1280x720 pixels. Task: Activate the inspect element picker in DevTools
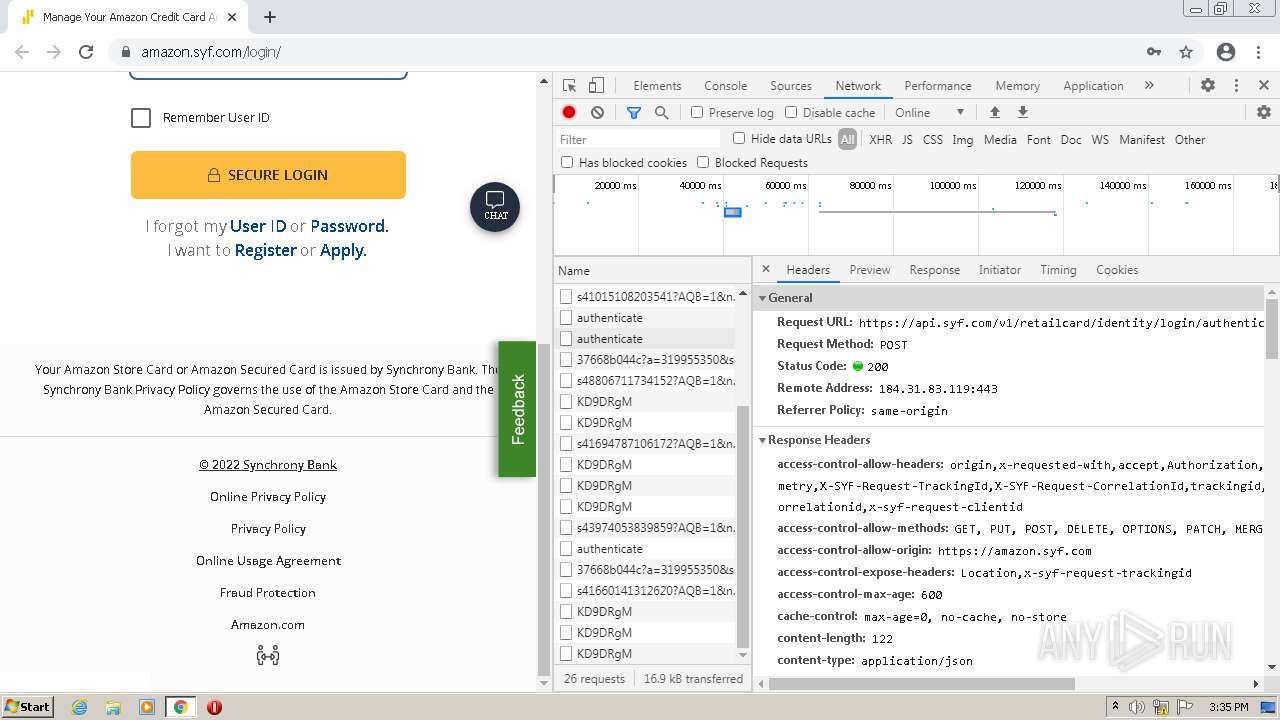[x=570, y=86]
